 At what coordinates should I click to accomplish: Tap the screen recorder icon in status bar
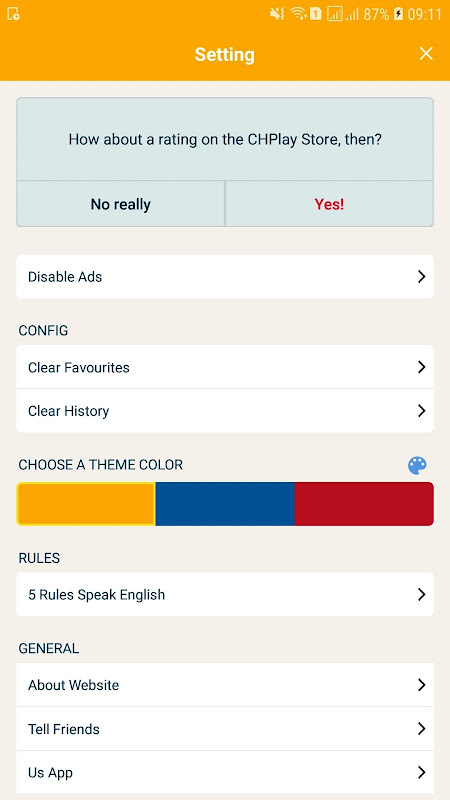tap(14, 14)
